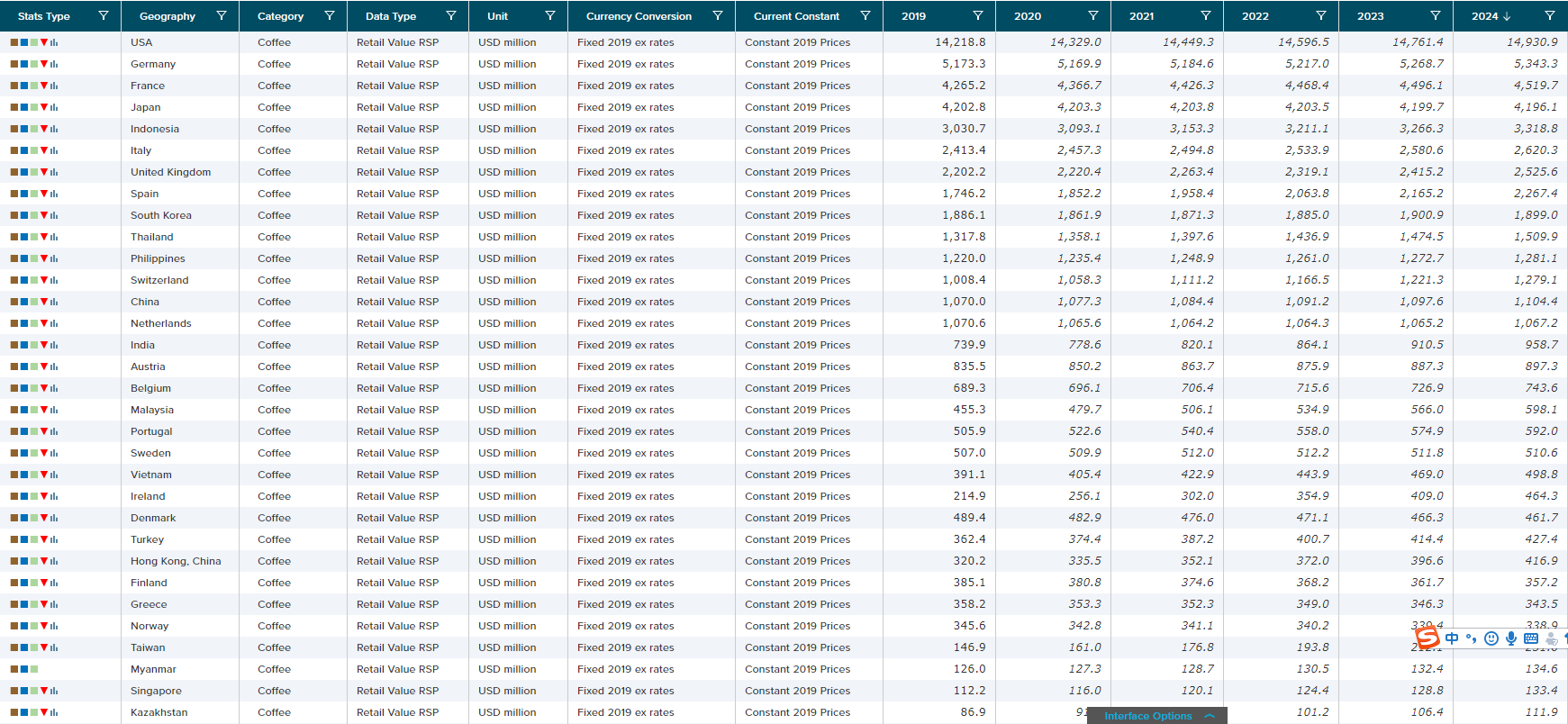Reverse the 2024 descending sort arrow

(x=1507, y=16)
